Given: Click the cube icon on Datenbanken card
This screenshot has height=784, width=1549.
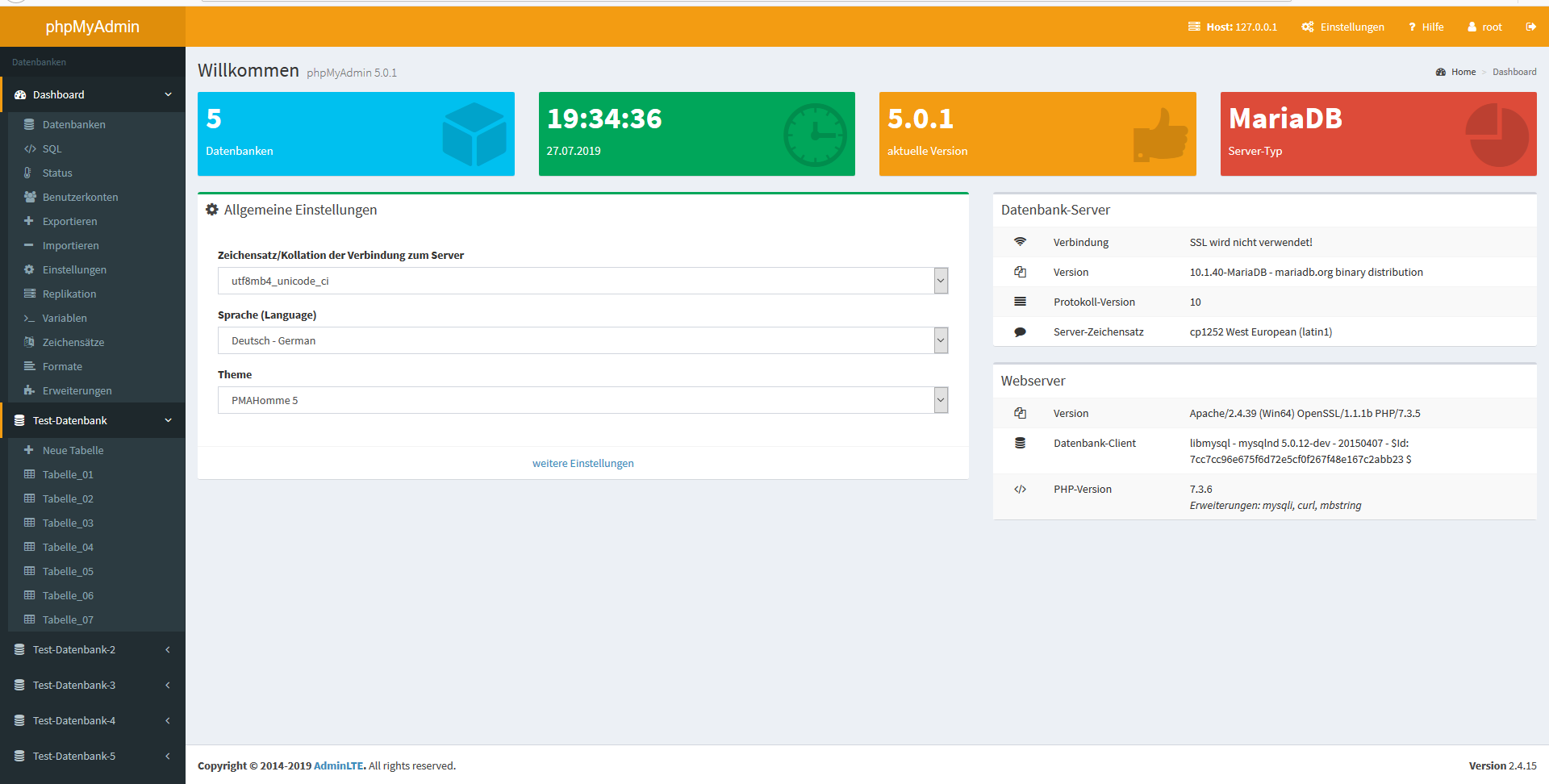Looking at the screenshot, I should click(474, 134).
